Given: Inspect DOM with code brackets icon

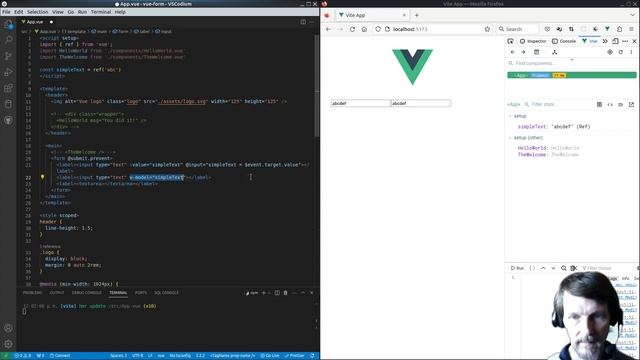Looking at the screenshot, I should [610, 104].
